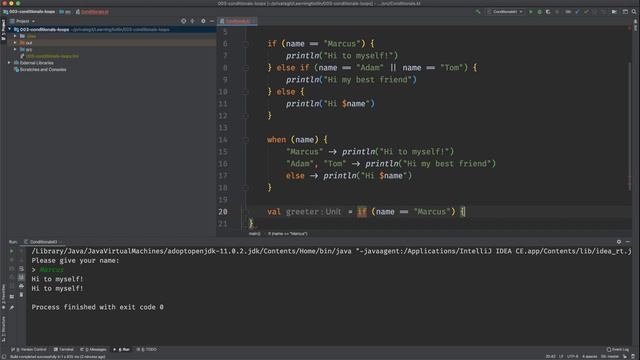The height and width of the screenshot is (360, 640).
Task: Run with coverage icon in the top toolbar
Action: [x=548, y=12]
